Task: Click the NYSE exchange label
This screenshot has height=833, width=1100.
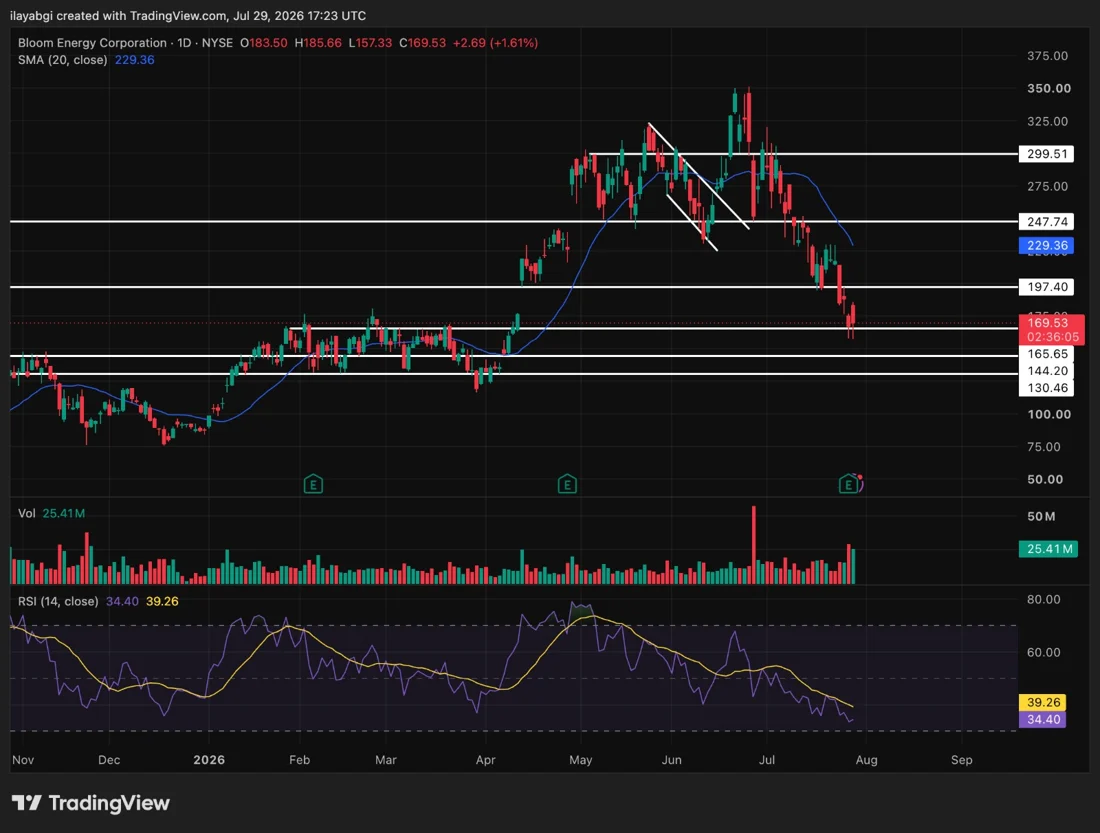Action: pyautogui.click(x=217, y=43)
